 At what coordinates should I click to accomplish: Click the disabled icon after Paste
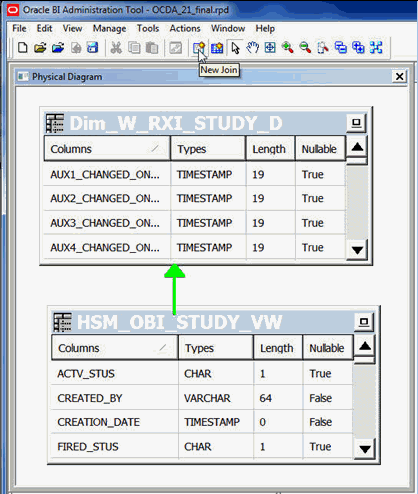pos(176,48)
